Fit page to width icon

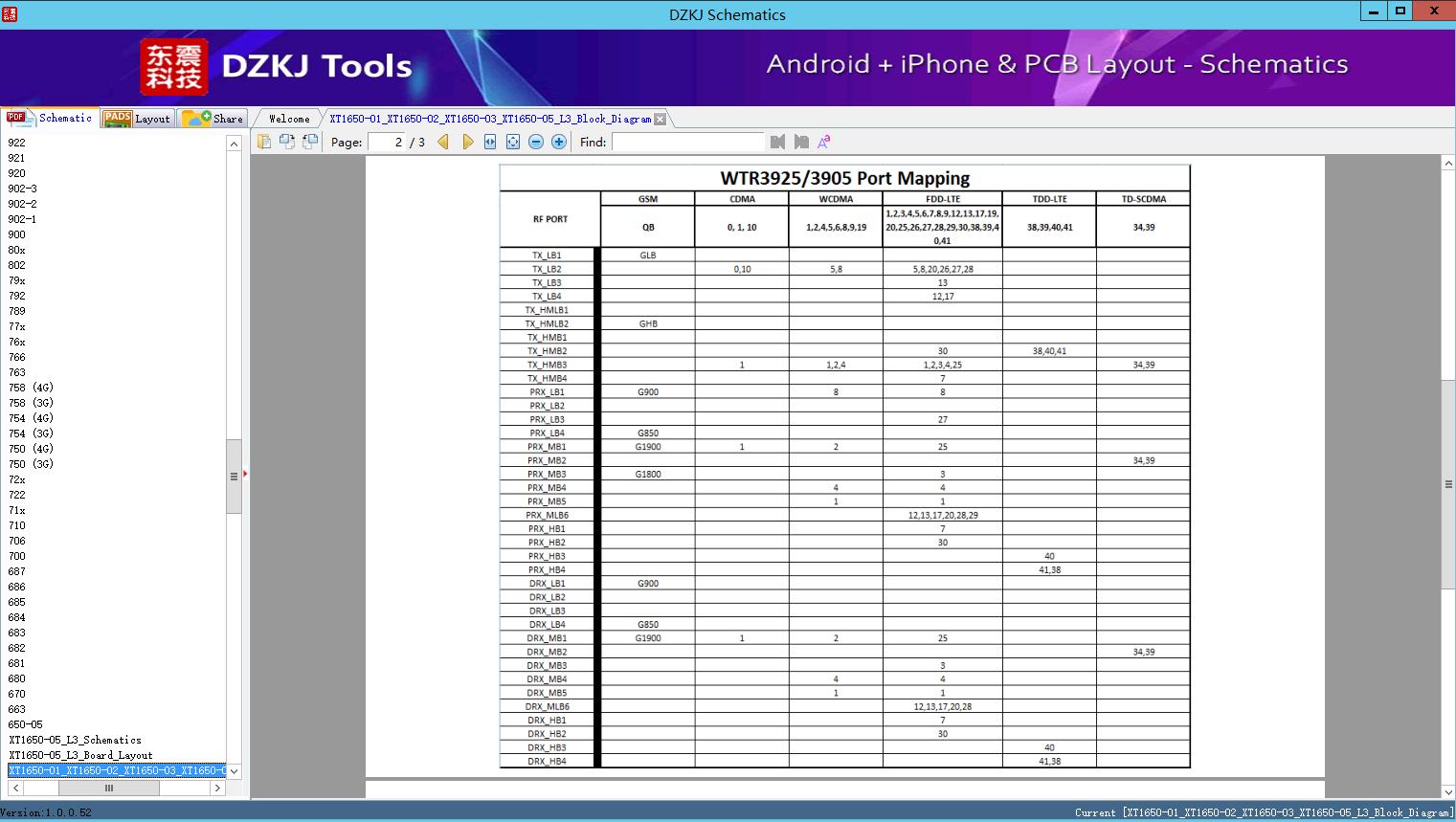click(490, 142)
